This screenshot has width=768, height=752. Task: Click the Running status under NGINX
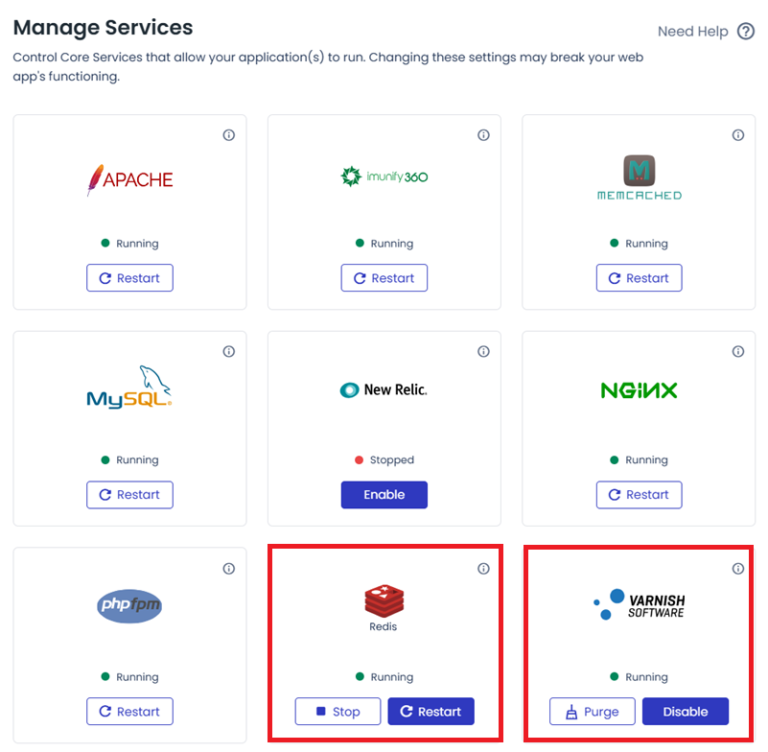tap(639, 460)
